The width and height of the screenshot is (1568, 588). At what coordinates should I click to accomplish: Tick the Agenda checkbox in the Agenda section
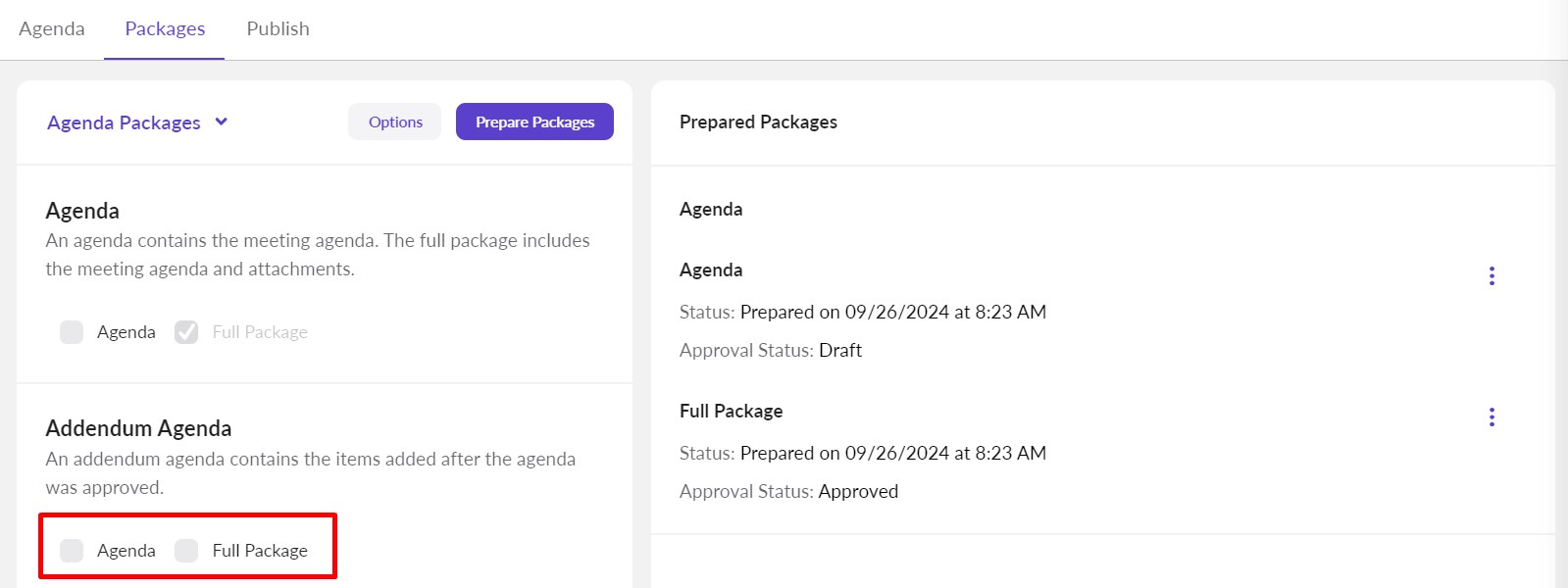(72, 332)
